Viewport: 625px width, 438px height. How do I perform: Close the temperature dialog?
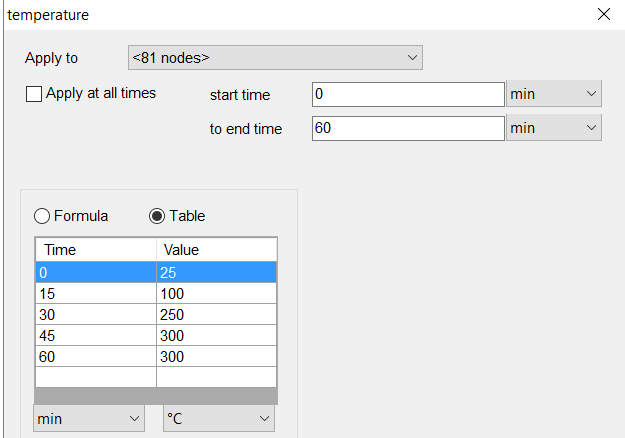pos(603,14)
